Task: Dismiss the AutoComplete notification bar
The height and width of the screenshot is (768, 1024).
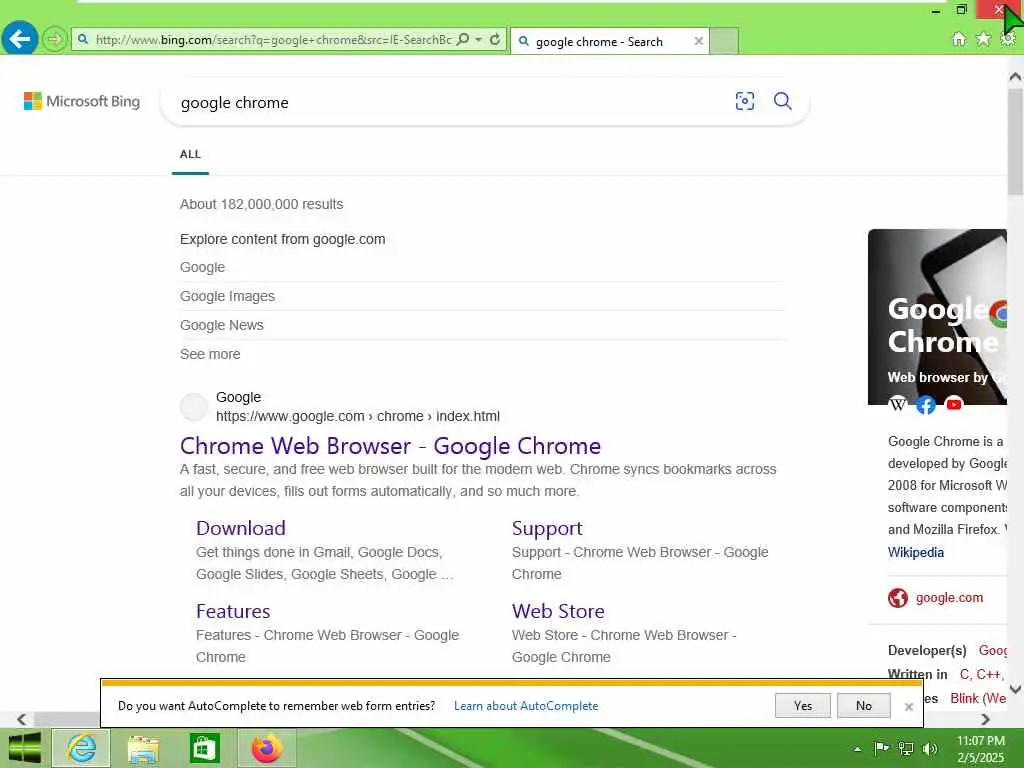Action: [x=908, y=707]
